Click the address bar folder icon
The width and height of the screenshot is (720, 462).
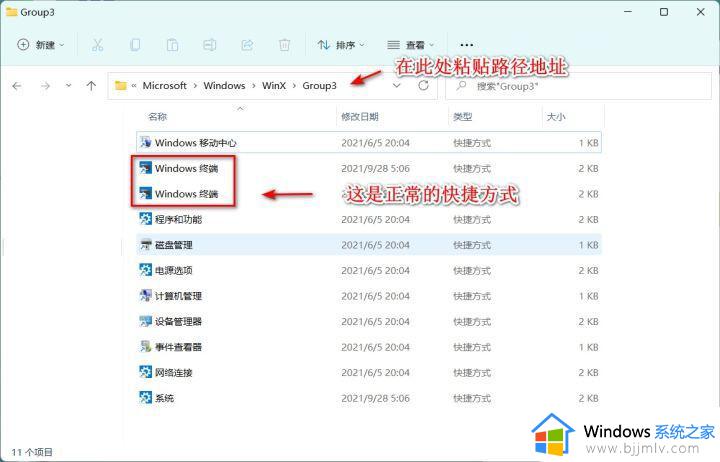121,85
